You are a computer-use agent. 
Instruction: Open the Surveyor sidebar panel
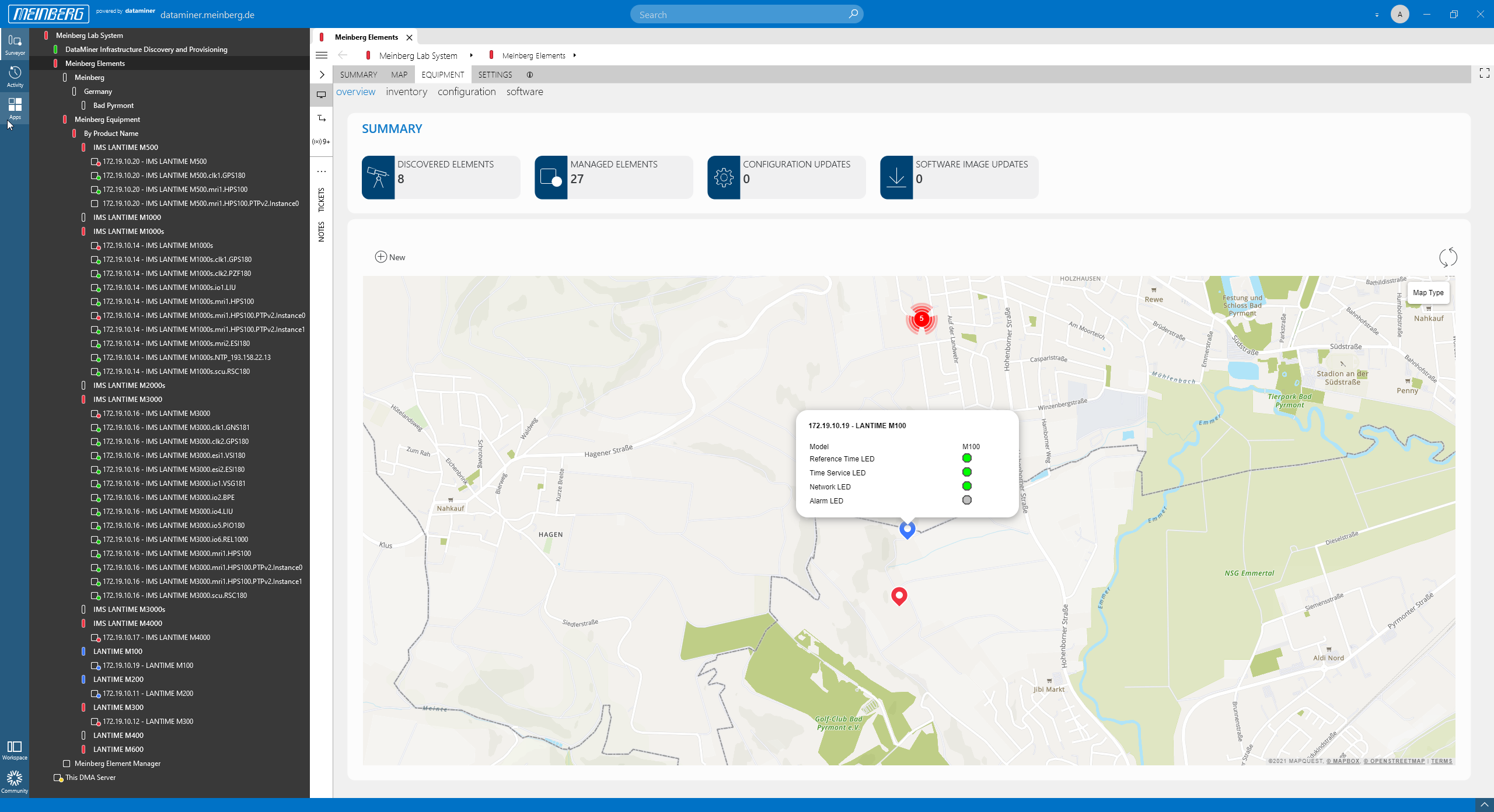[x=15, y=44]
